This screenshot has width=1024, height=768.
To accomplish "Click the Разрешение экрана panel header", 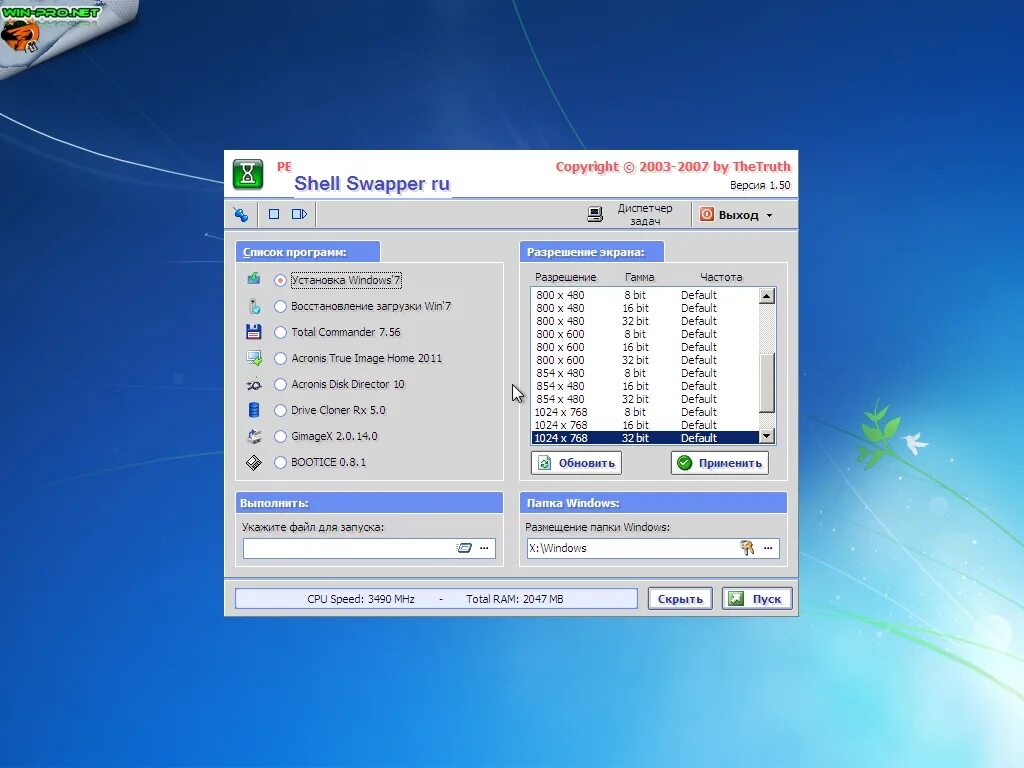I will click(592, 252).
